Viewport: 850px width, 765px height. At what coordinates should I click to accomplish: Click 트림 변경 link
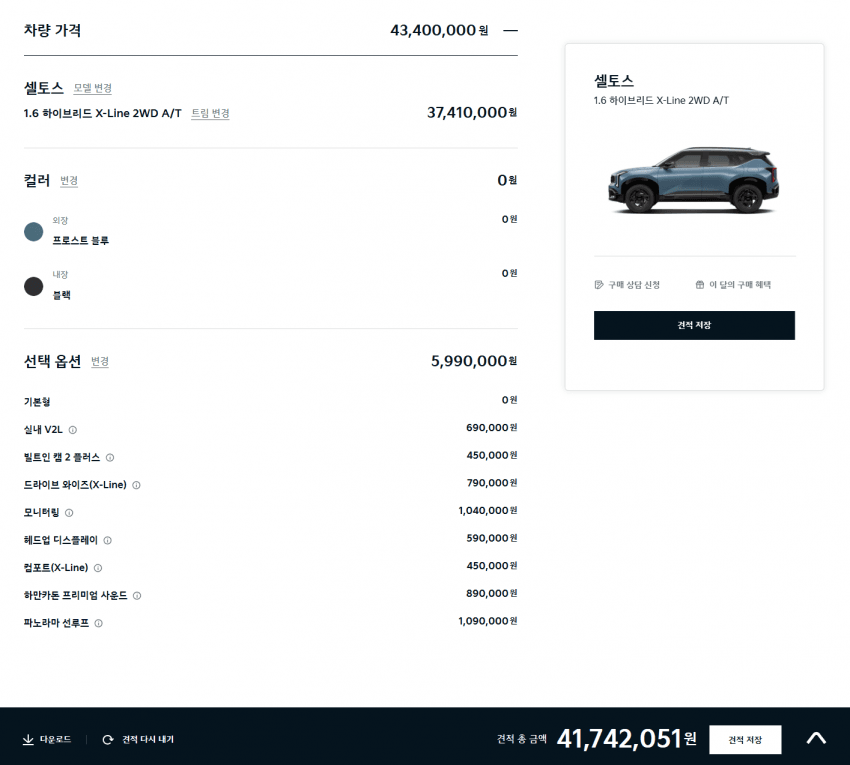pos(210,113)
